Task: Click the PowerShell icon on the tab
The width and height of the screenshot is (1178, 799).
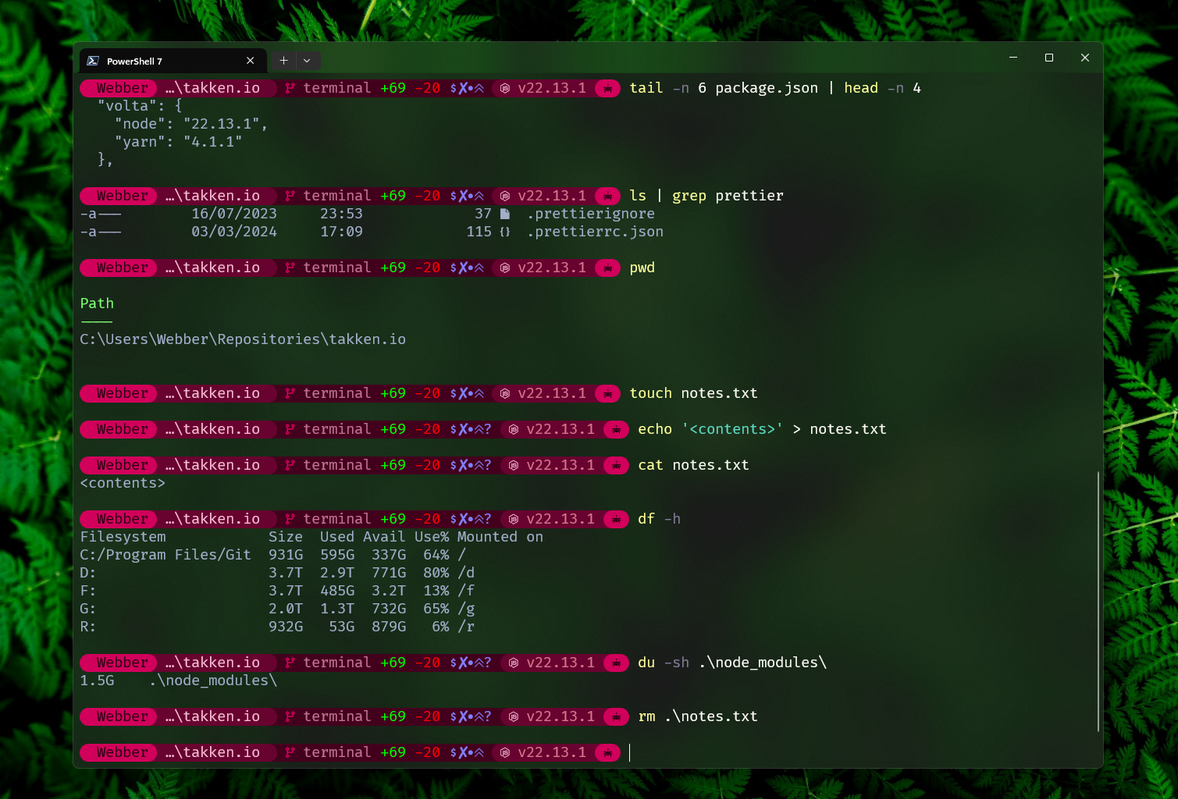Action: (x=93, y=60)
